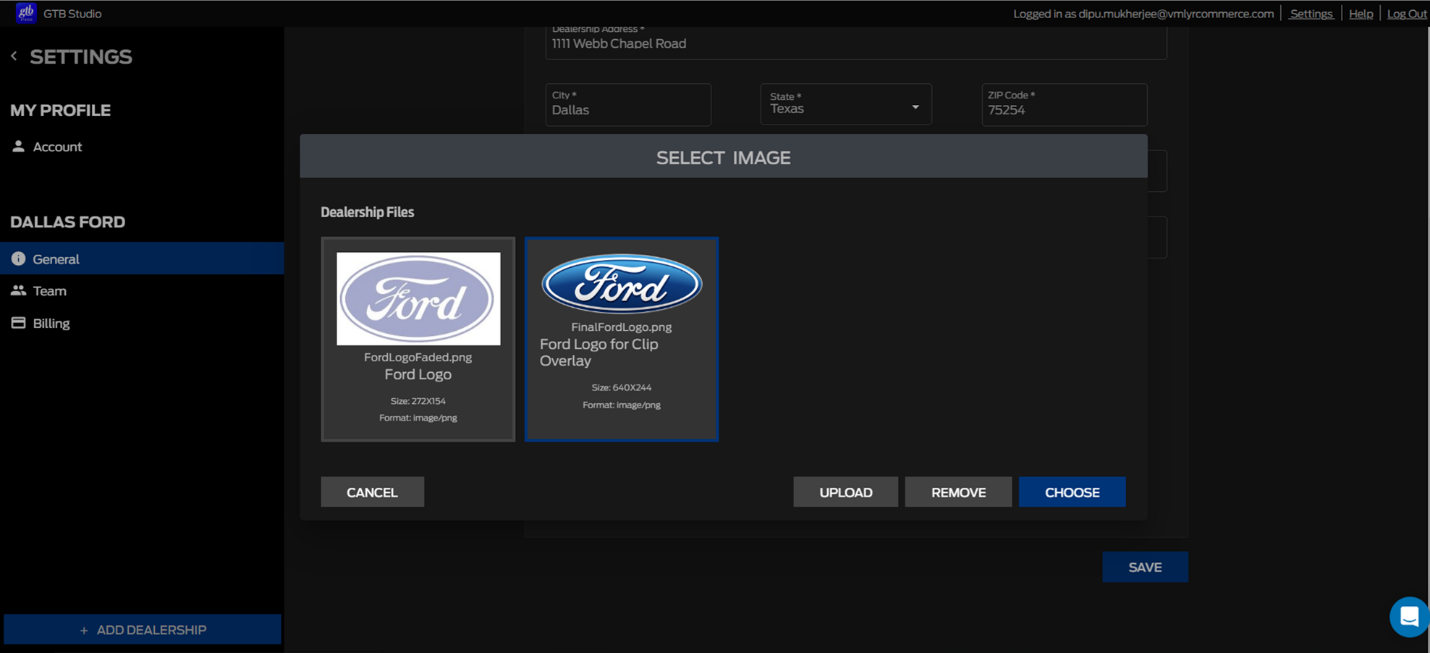Open the chat support bubble icon
This screenshot has width=1430, height=653.
pos(1409,617)
